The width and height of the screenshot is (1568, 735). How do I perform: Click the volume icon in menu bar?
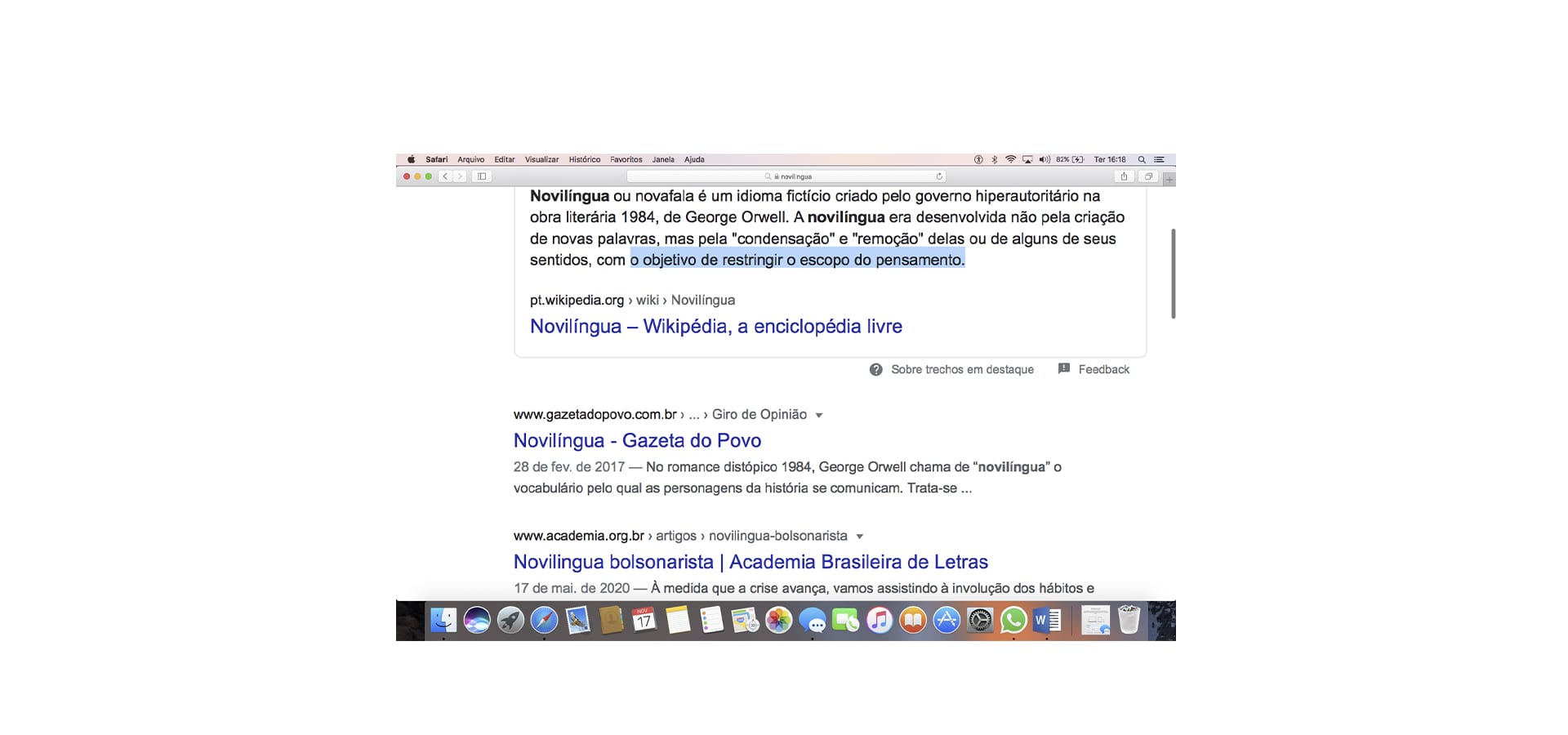[x=1045, y=160]
